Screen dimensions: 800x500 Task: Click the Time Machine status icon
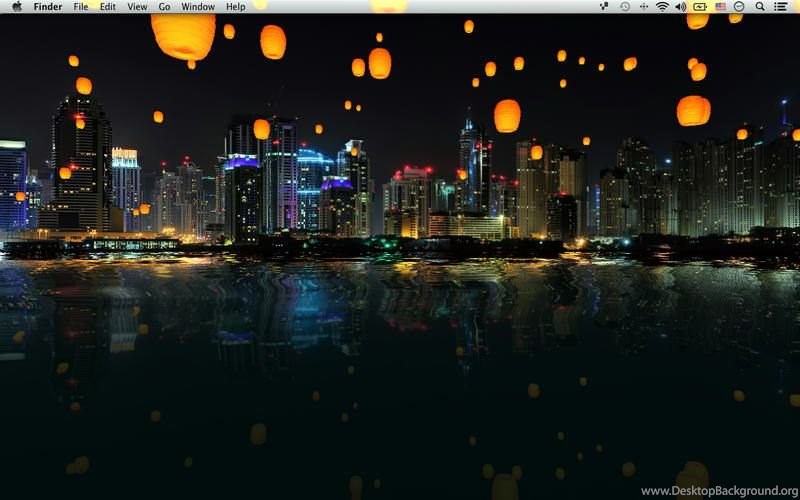click(625, 6)
